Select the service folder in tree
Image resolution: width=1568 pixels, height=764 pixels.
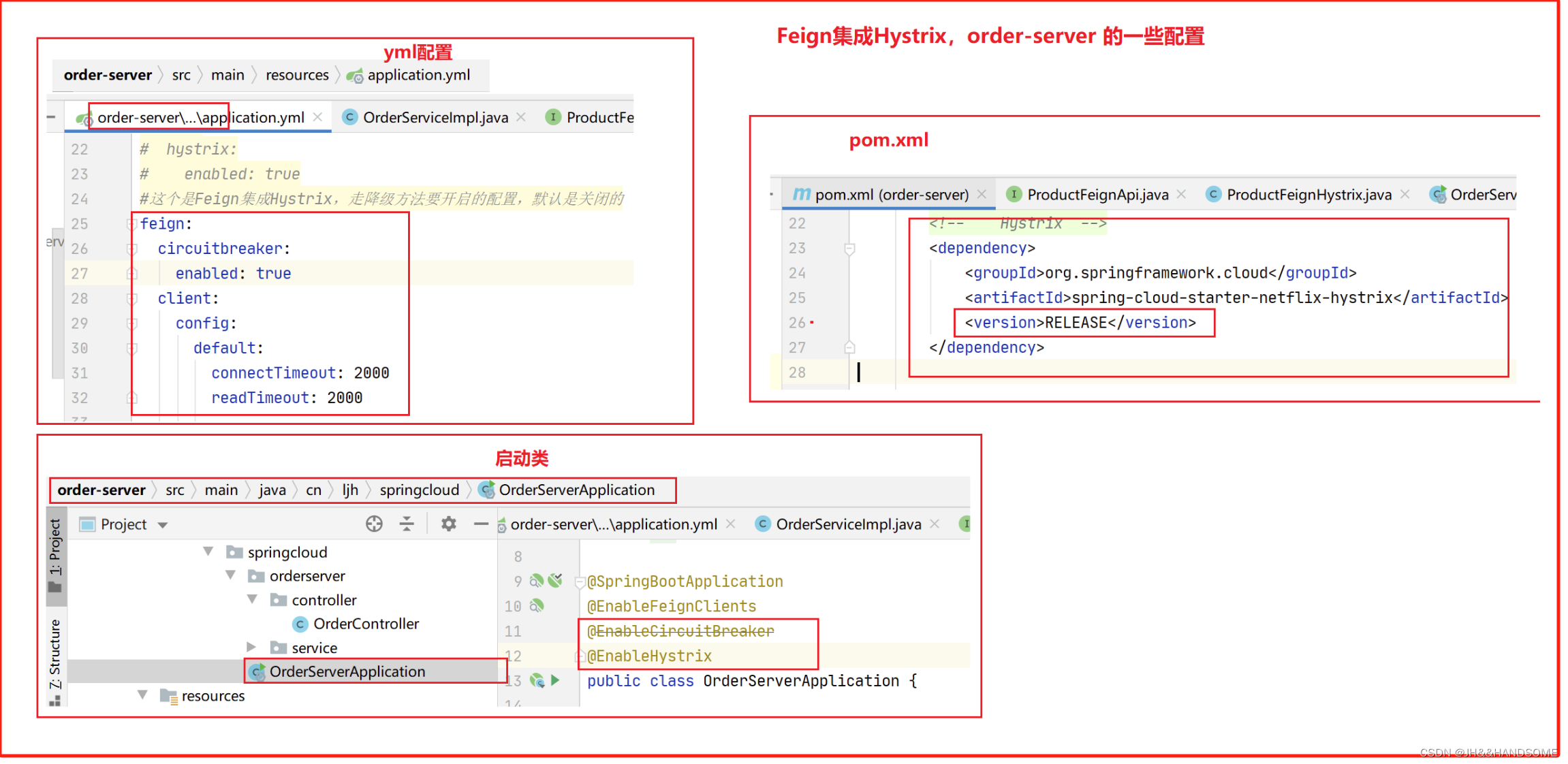[304, 648]
